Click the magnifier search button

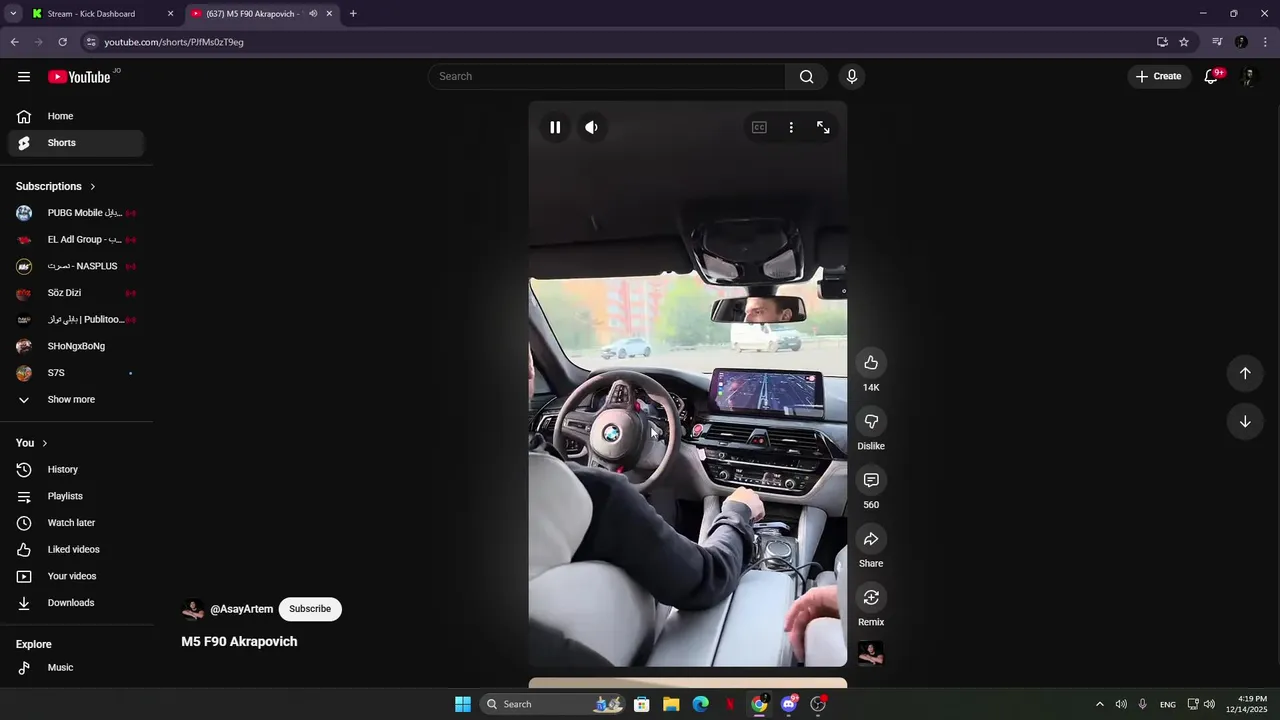[x=806, y=76]
